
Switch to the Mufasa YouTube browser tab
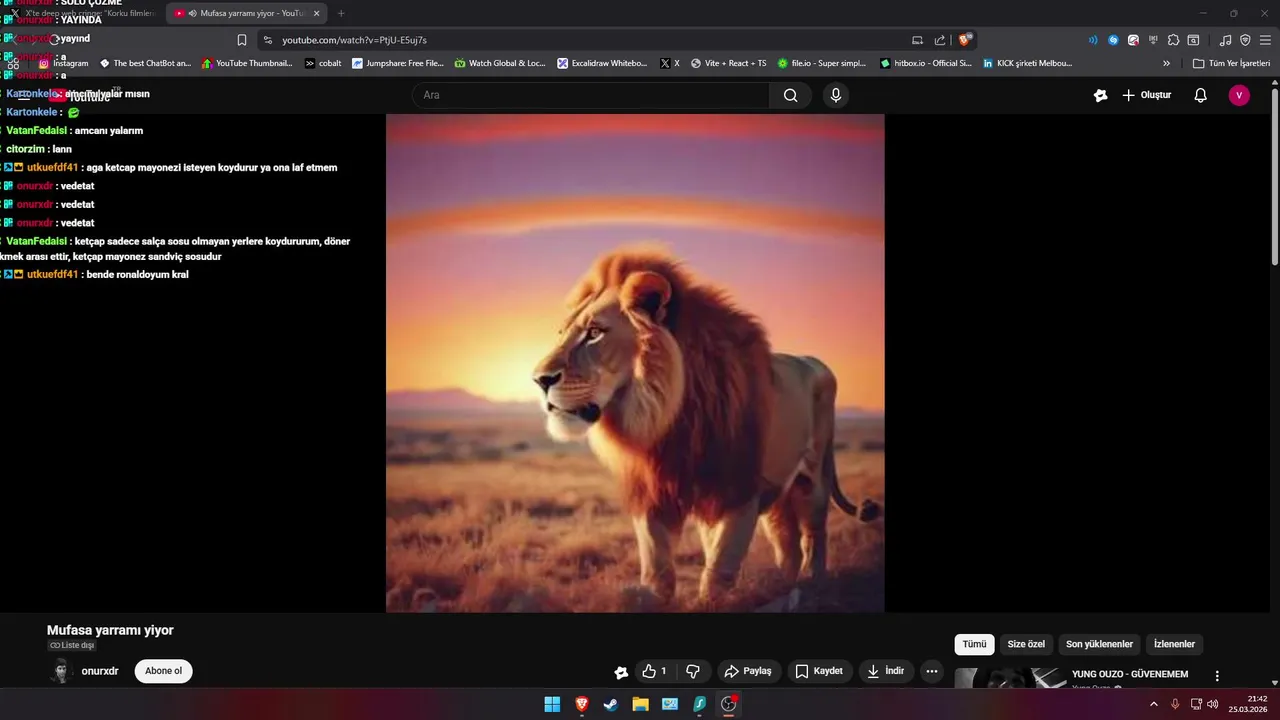click(x=245, y=13)
